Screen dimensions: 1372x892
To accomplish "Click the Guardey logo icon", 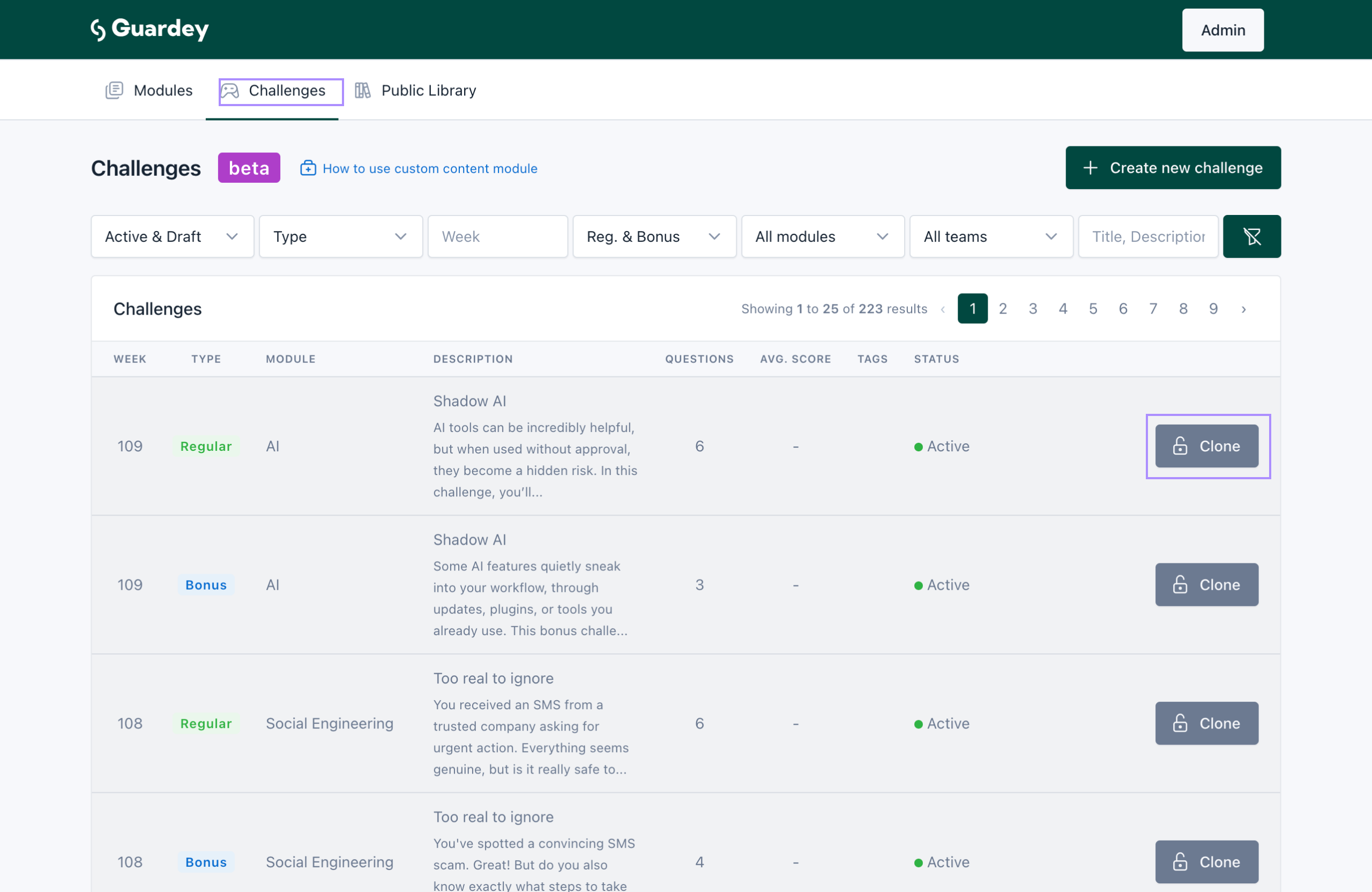I will [x=98, y=29].
